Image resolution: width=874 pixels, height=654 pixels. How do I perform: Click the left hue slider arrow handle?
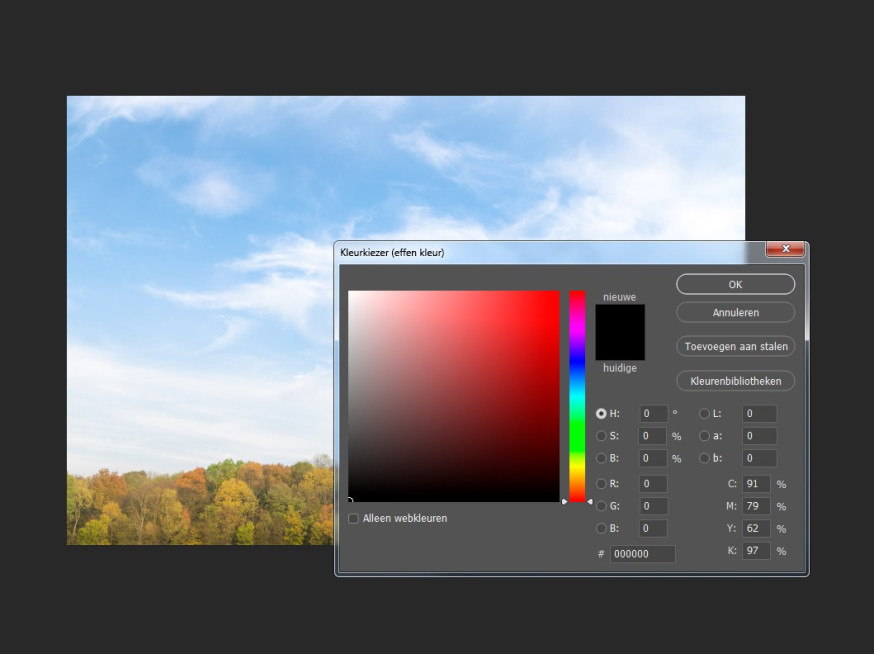564,502
